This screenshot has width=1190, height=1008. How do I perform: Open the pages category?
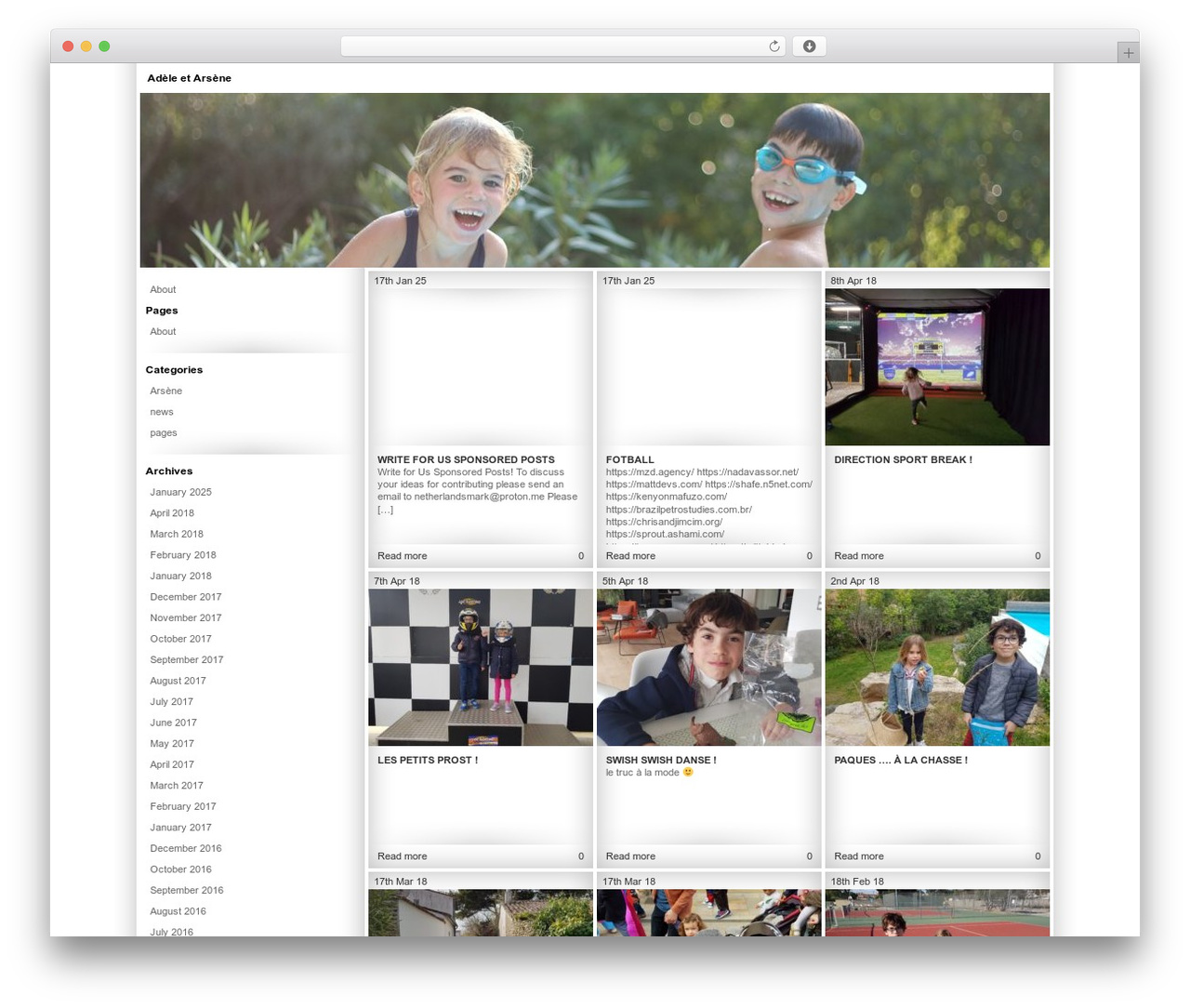[164, 432]
